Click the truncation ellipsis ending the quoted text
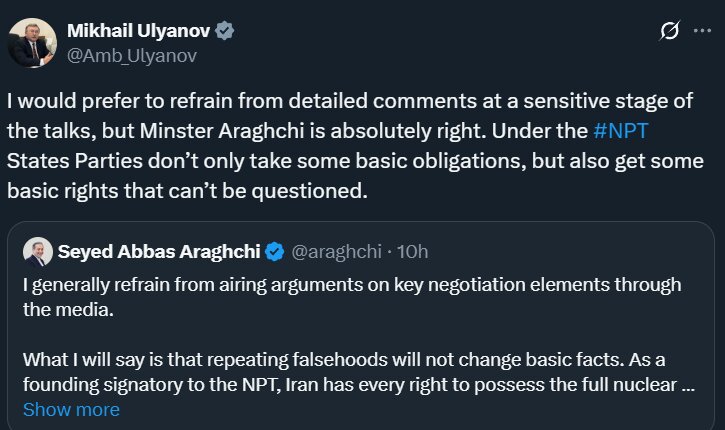This screenshot has height=430, width=725. click(x=687, y=385)
